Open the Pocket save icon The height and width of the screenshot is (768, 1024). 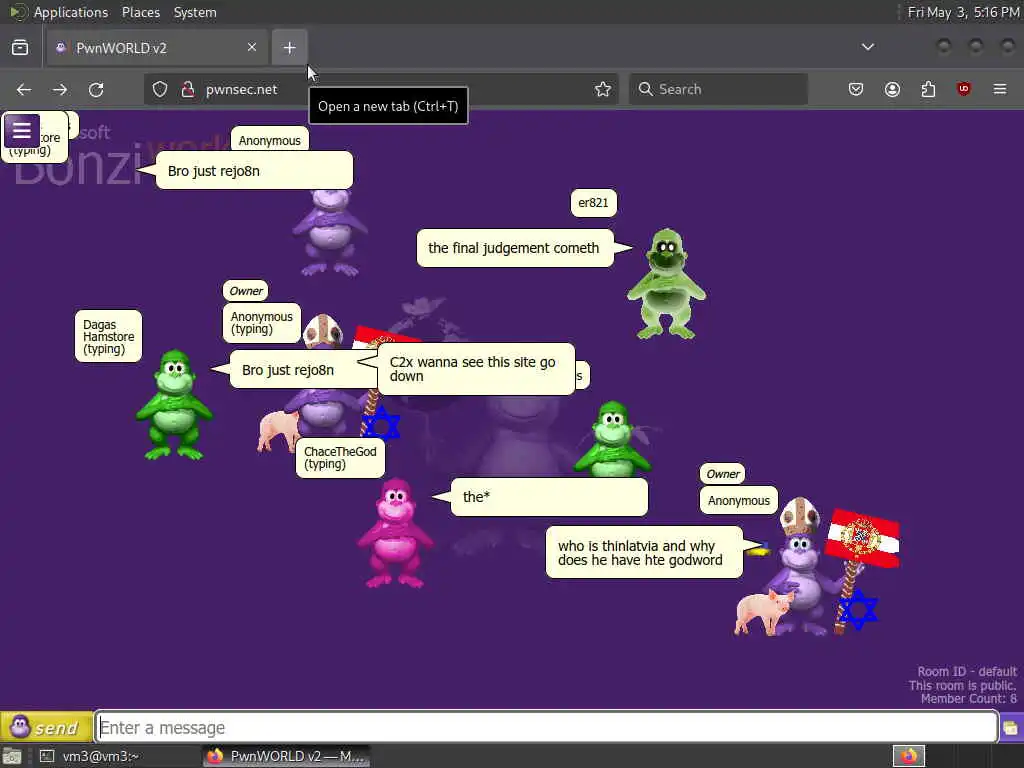856,89
